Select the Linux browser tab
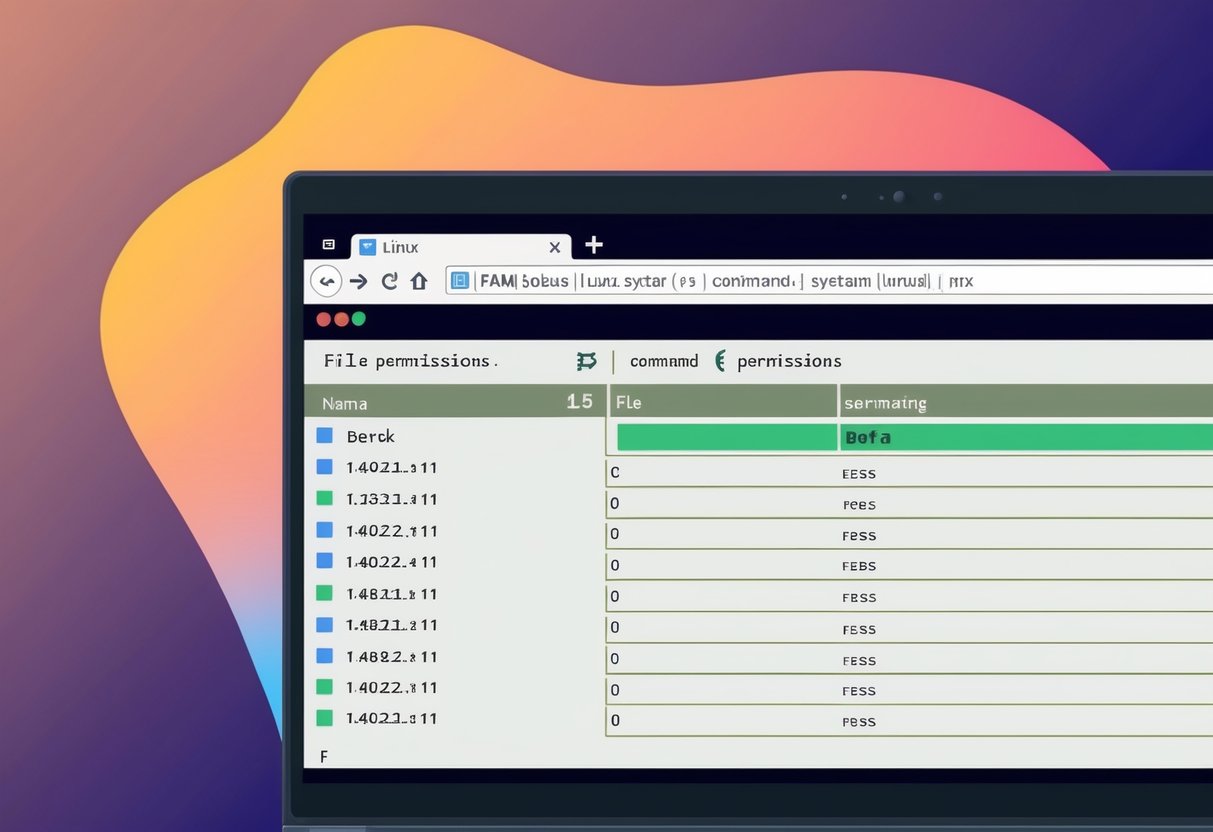Image resolution: width=1213 pixels, height=832 pixels. tap(399, 246)
